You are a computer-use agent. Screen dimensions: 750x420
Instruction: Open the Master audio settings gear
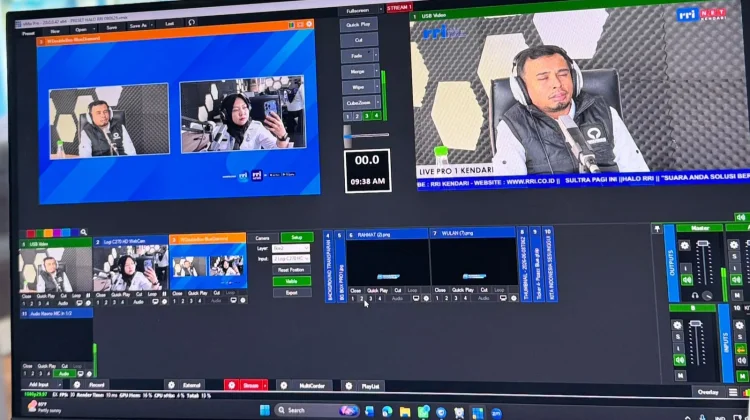click(684, 245)
